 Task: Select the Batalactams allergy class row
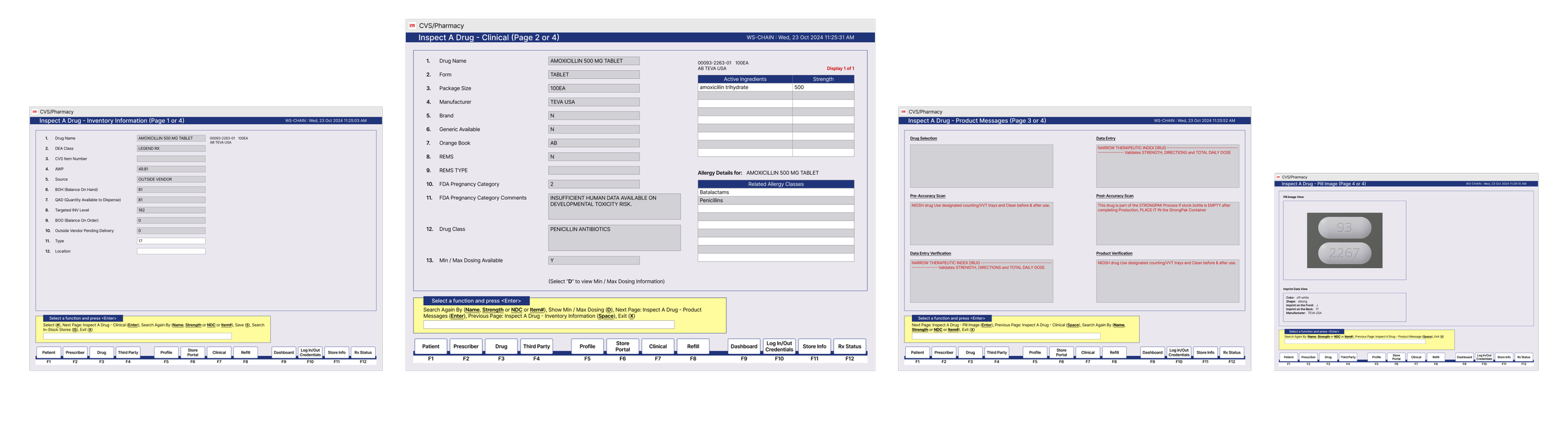coord(776,192)
